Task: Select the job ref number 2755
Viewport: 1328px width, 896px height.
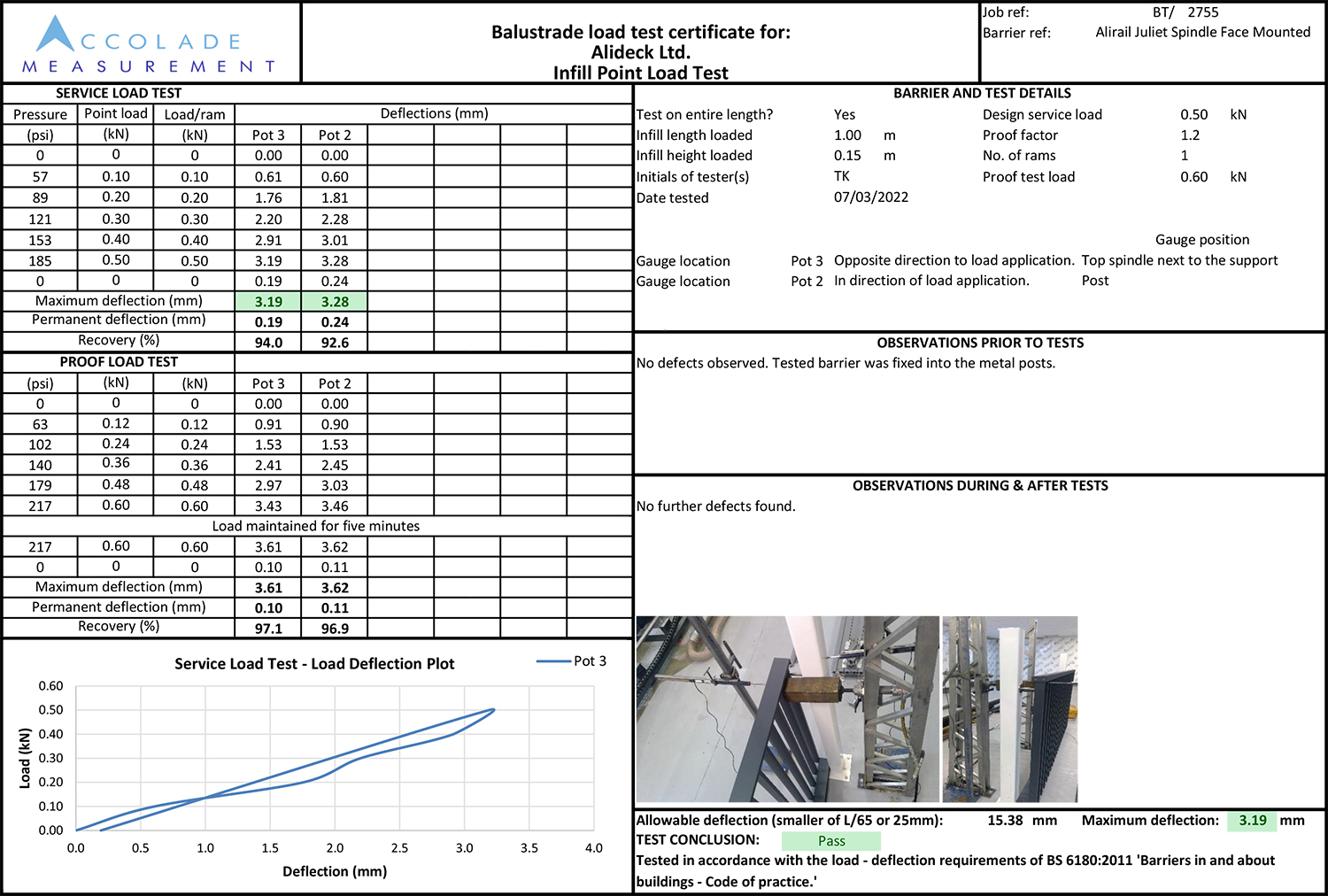Action: (x=1203, y=12)
